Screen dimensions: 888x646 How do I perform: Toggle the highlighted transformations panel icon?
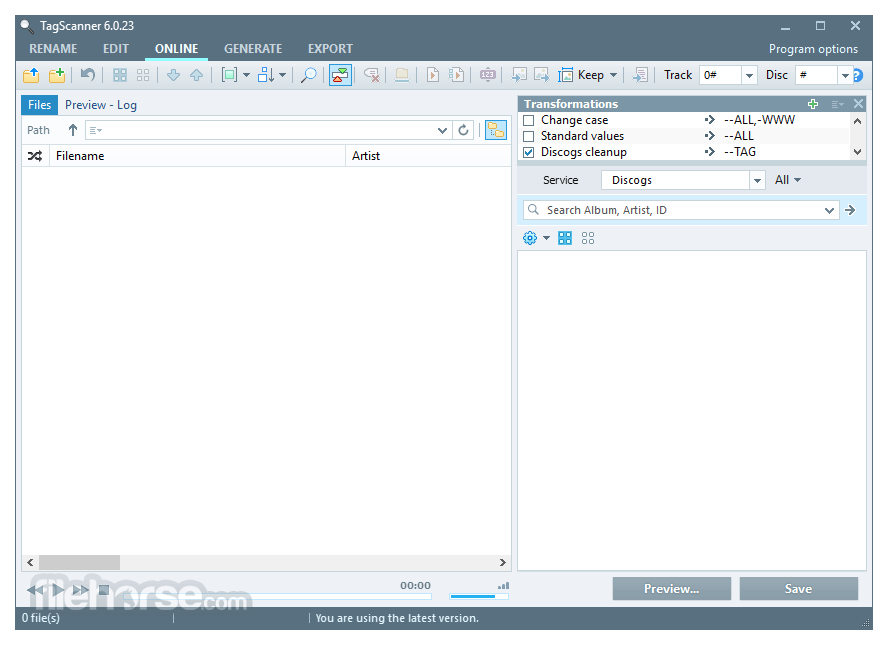(x=340, y=75)
